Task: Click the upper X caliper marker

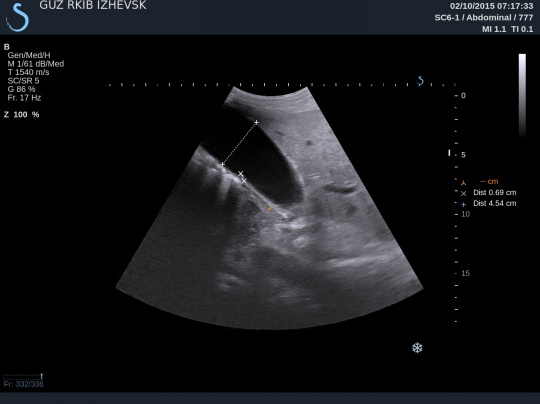Action: pos(241,173)
